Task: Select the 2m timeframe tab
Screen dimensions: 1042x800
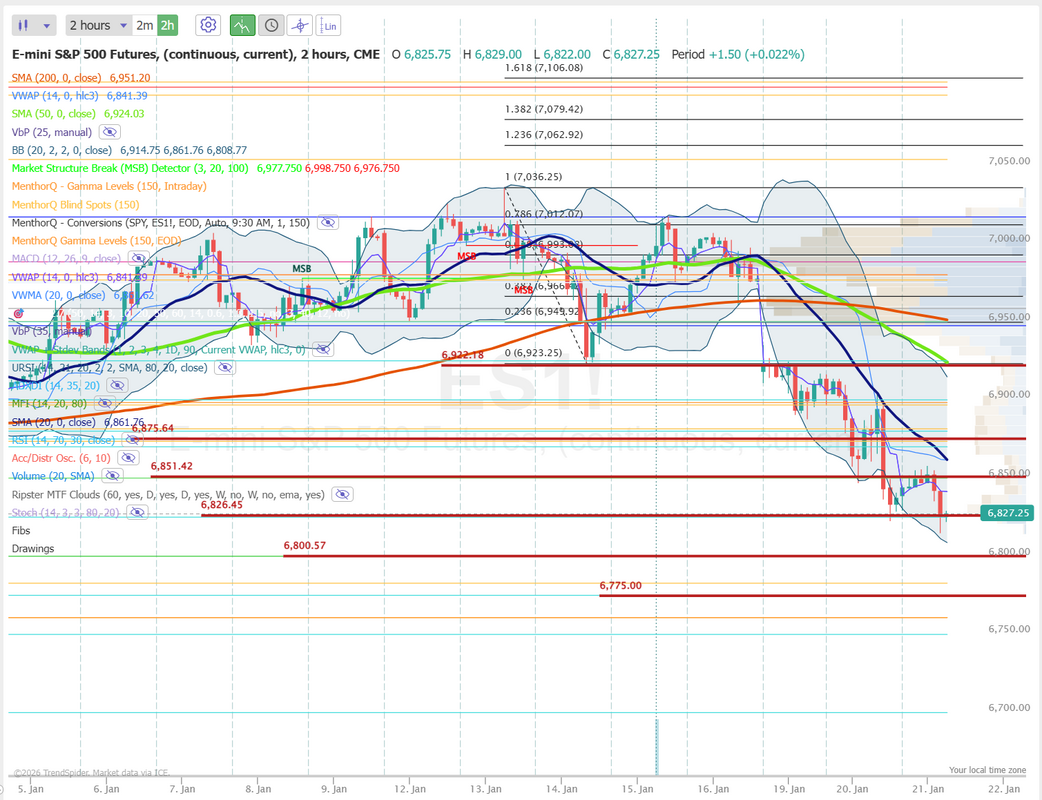Action: click(x=145, y=25)
